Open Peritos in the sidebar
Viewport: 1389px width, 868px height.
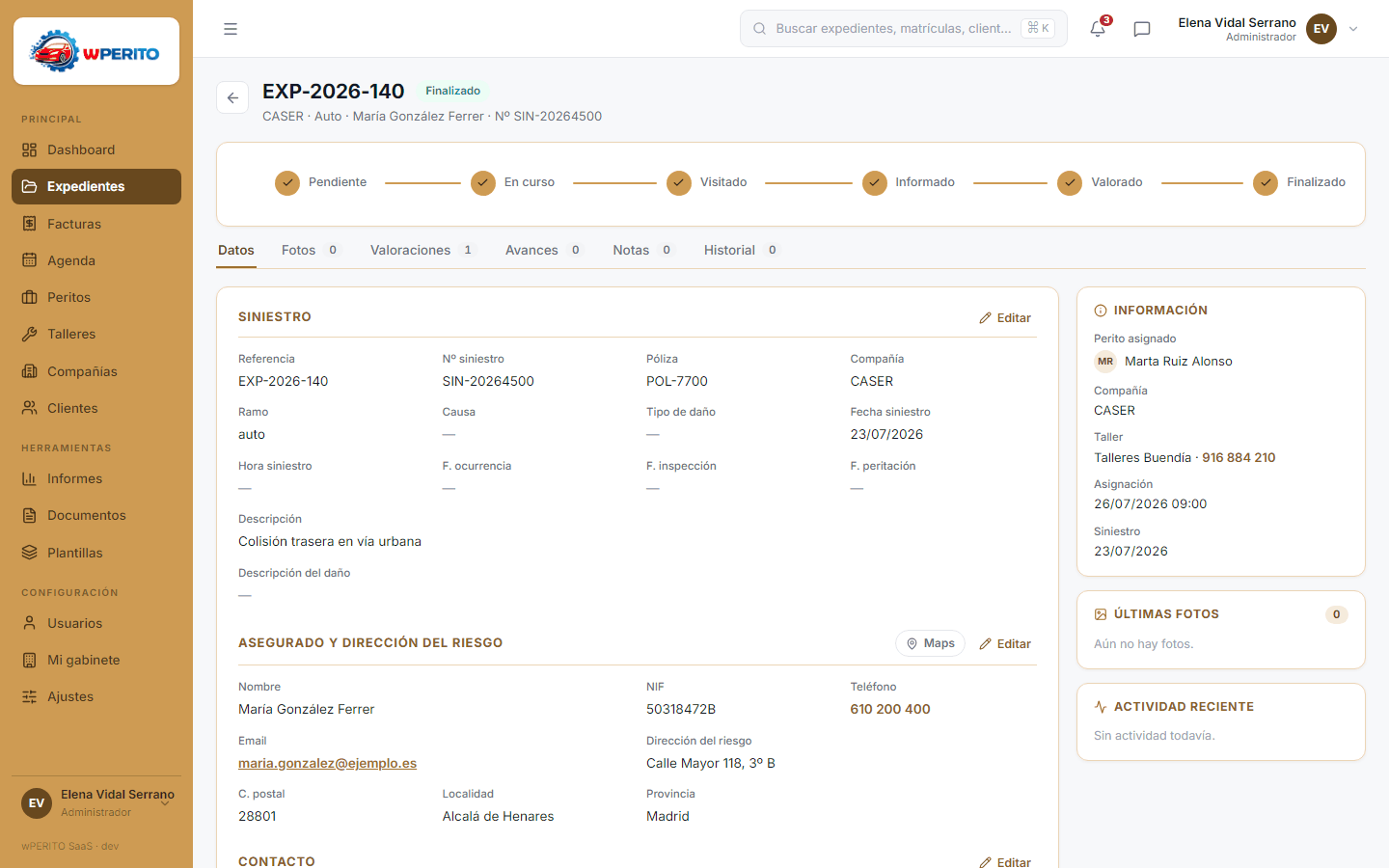(96, 297)
